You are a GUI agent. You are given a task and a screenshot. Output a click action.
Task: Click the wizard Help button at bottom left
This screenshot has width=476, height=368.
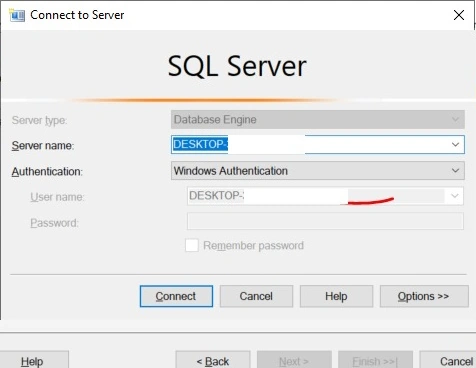[x=33, y=360]
